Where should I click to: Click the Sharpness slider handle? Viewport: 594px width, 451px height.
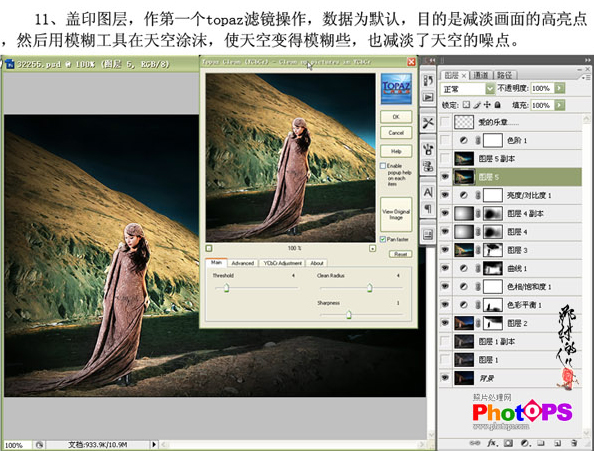[349, 314]
